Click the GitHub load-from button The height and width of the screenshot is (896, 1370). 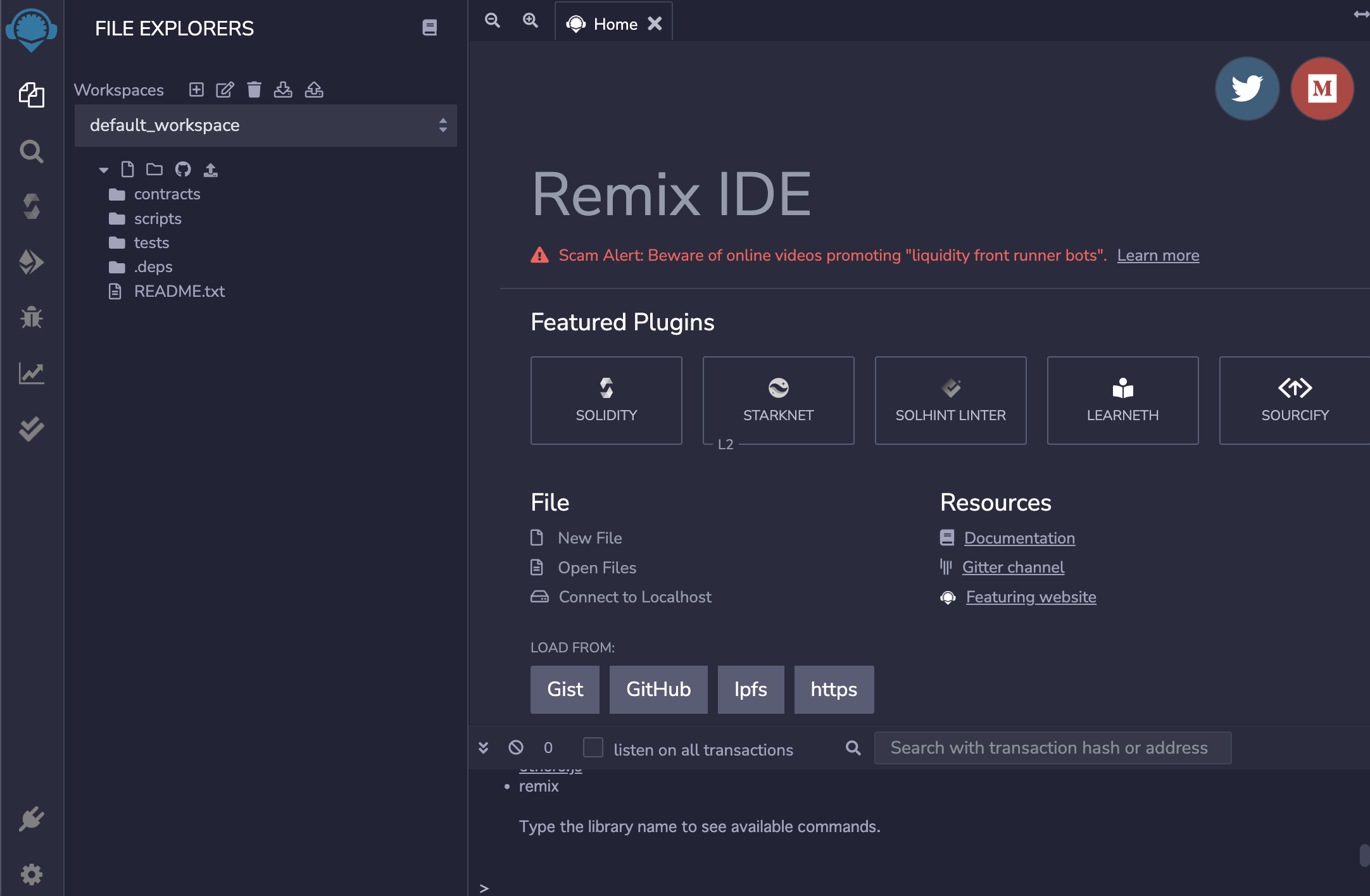point(658,689)
